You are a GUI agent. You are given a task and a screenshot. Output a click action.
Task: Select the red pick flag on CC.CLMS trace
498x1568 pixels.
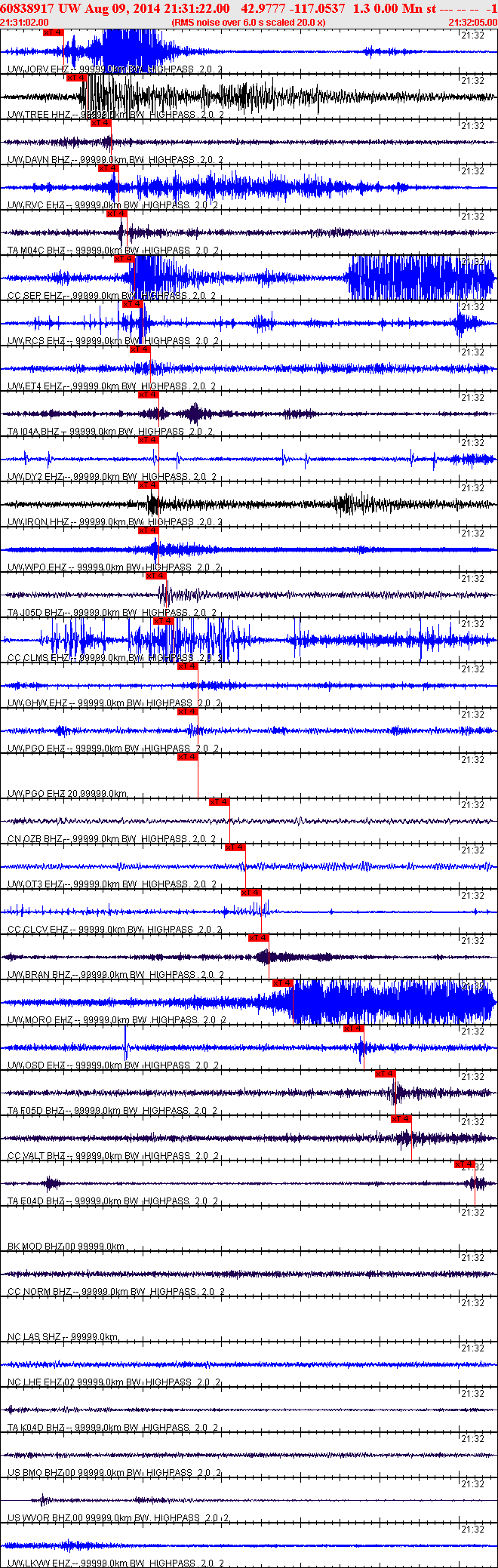point(164,621)
